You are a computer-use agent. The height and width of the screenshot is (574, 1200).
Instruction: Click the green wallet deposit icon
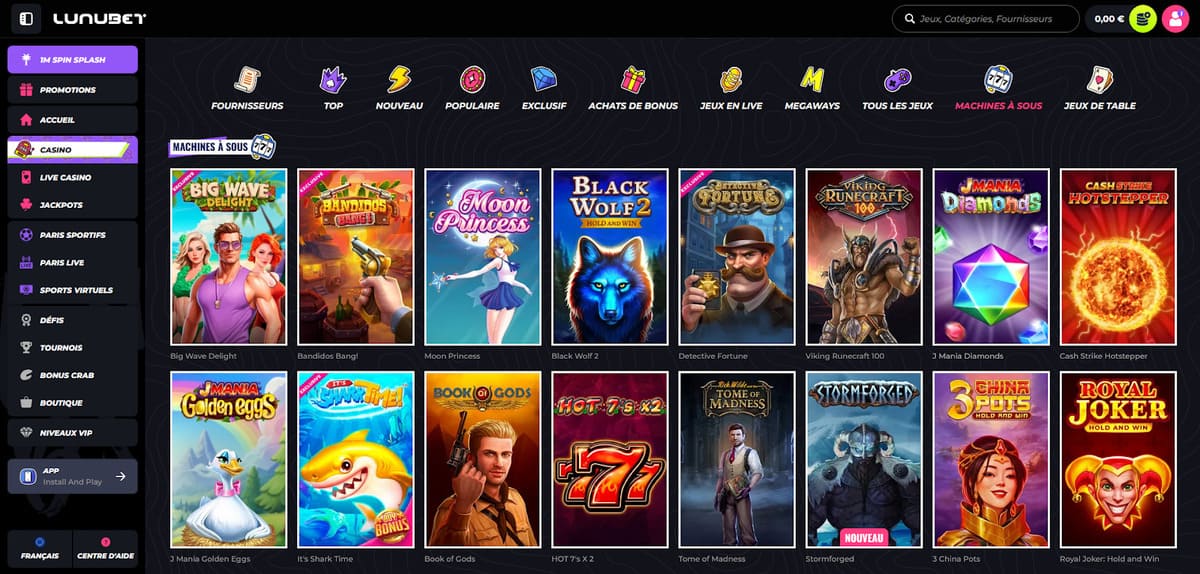coord(1142,18)
